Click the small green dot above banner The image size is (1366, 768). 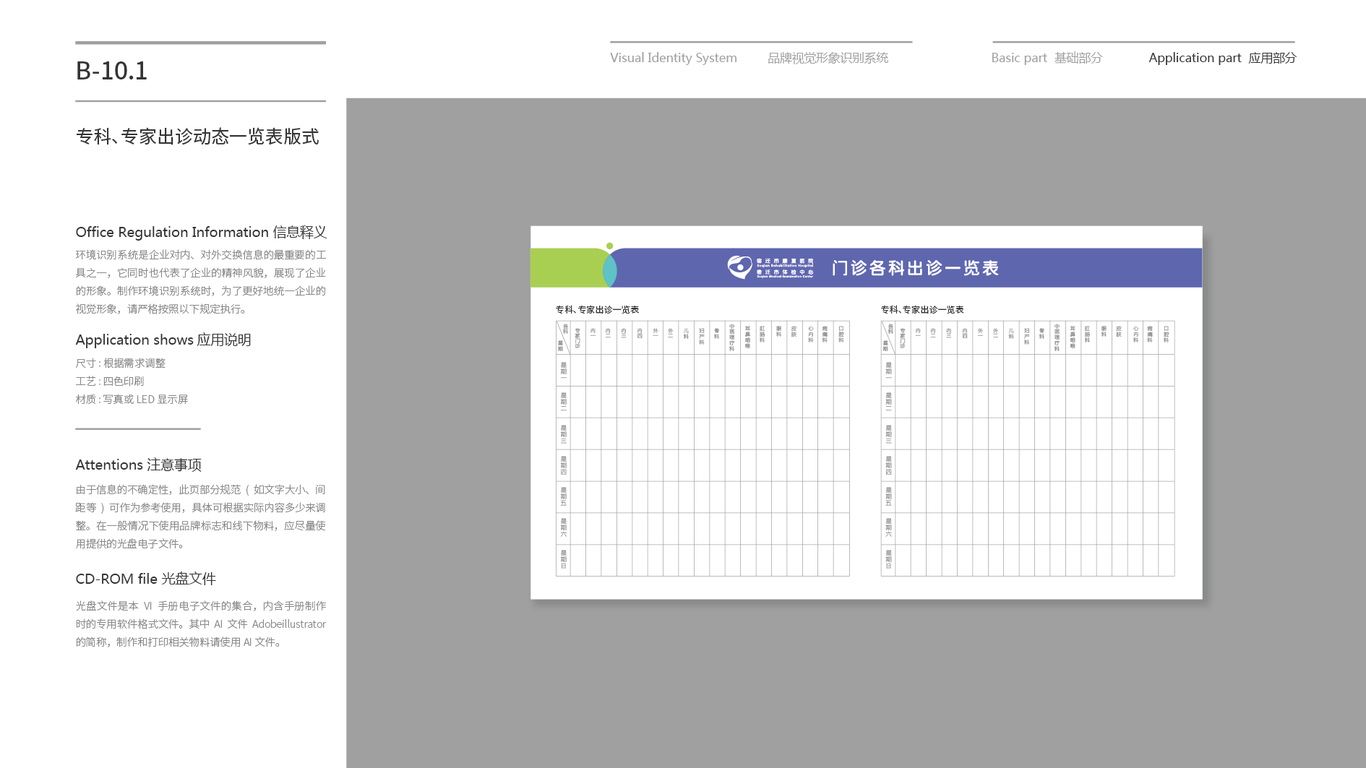609,246
